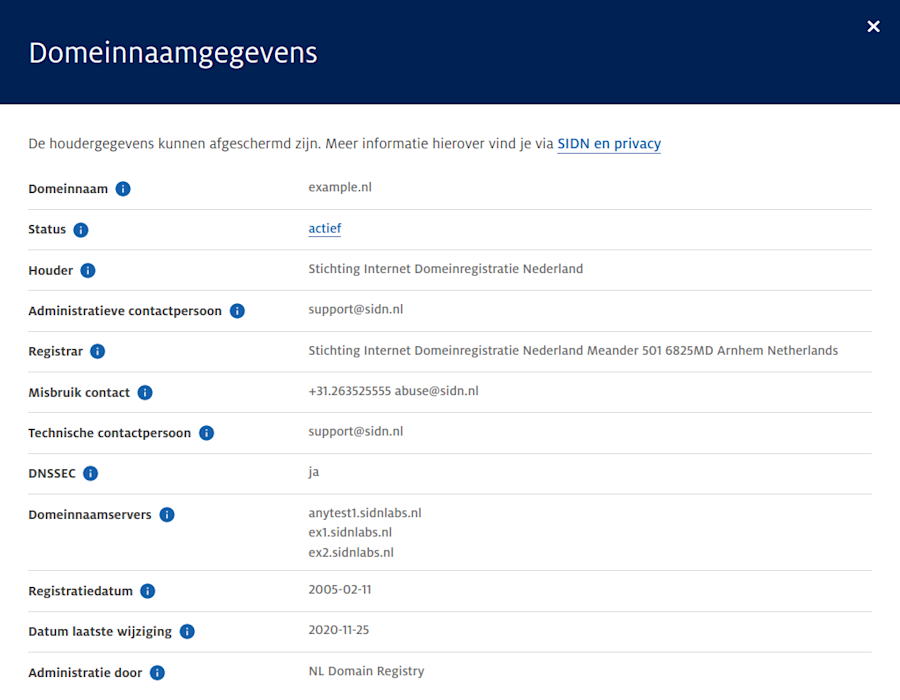The width and height of the screenshot is (900, 700).
Task: Click the Registrar info icon
Action: tap(98, 351)
